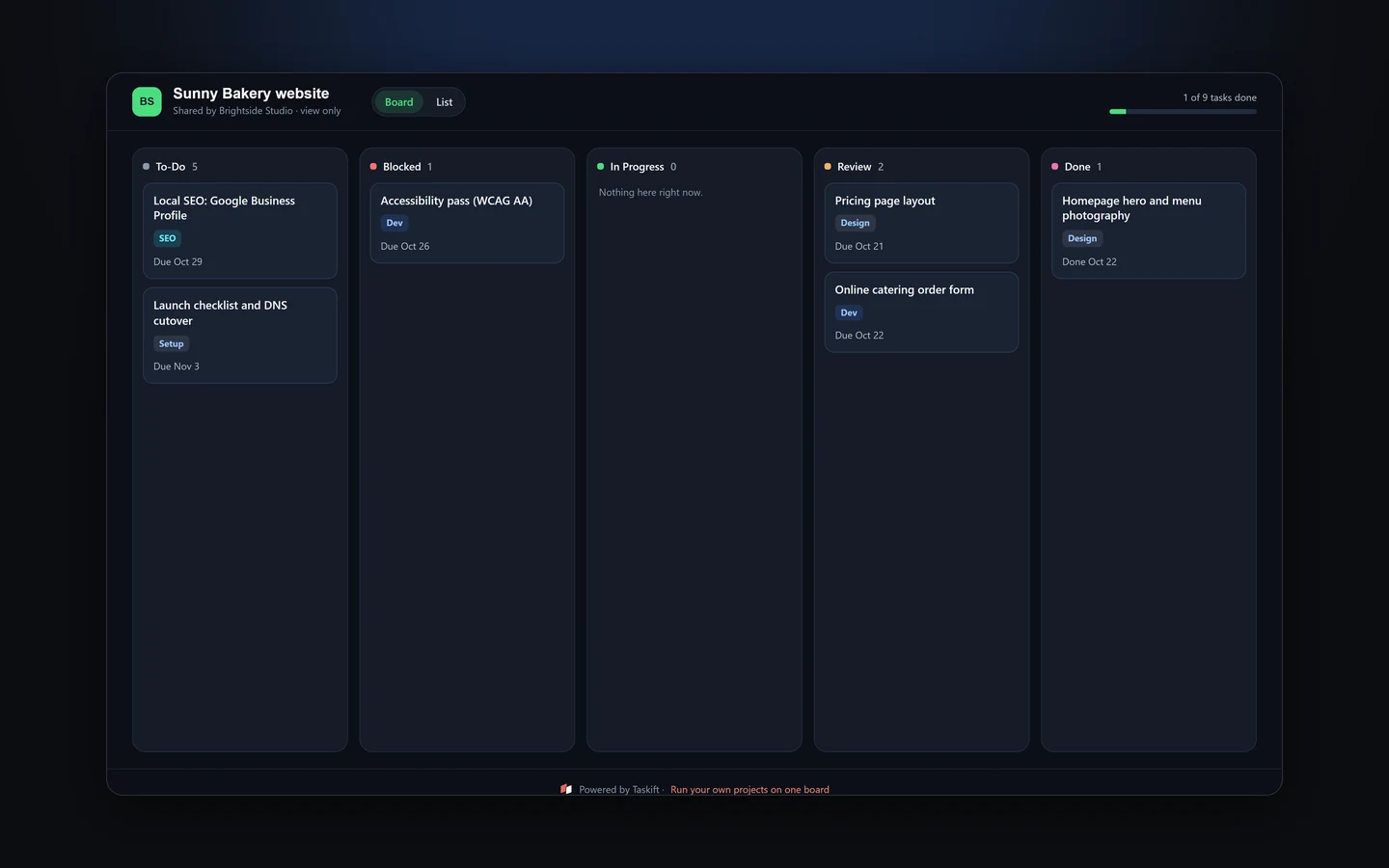Click the 'Done Oct 22' date

point(1089,262)
